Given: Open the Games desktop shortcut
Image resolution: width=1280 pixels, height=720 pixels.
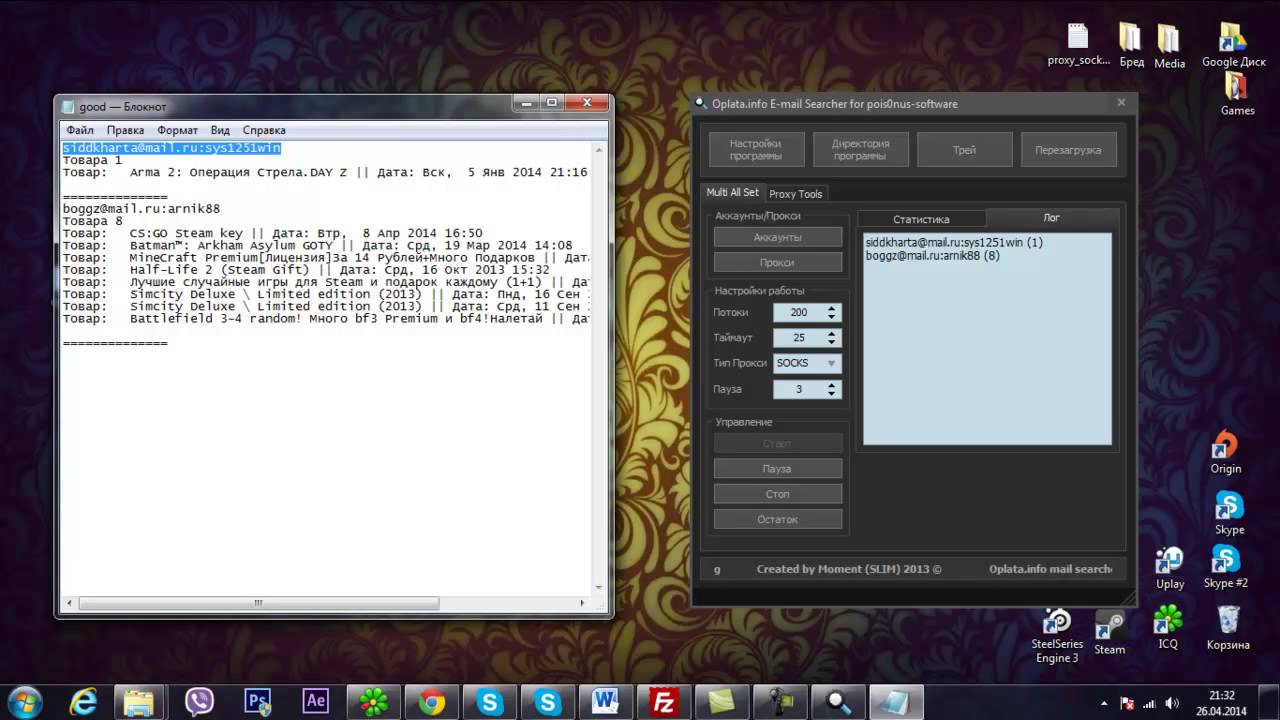Looking at the screenshot, I should click(x=1237, y=95).
